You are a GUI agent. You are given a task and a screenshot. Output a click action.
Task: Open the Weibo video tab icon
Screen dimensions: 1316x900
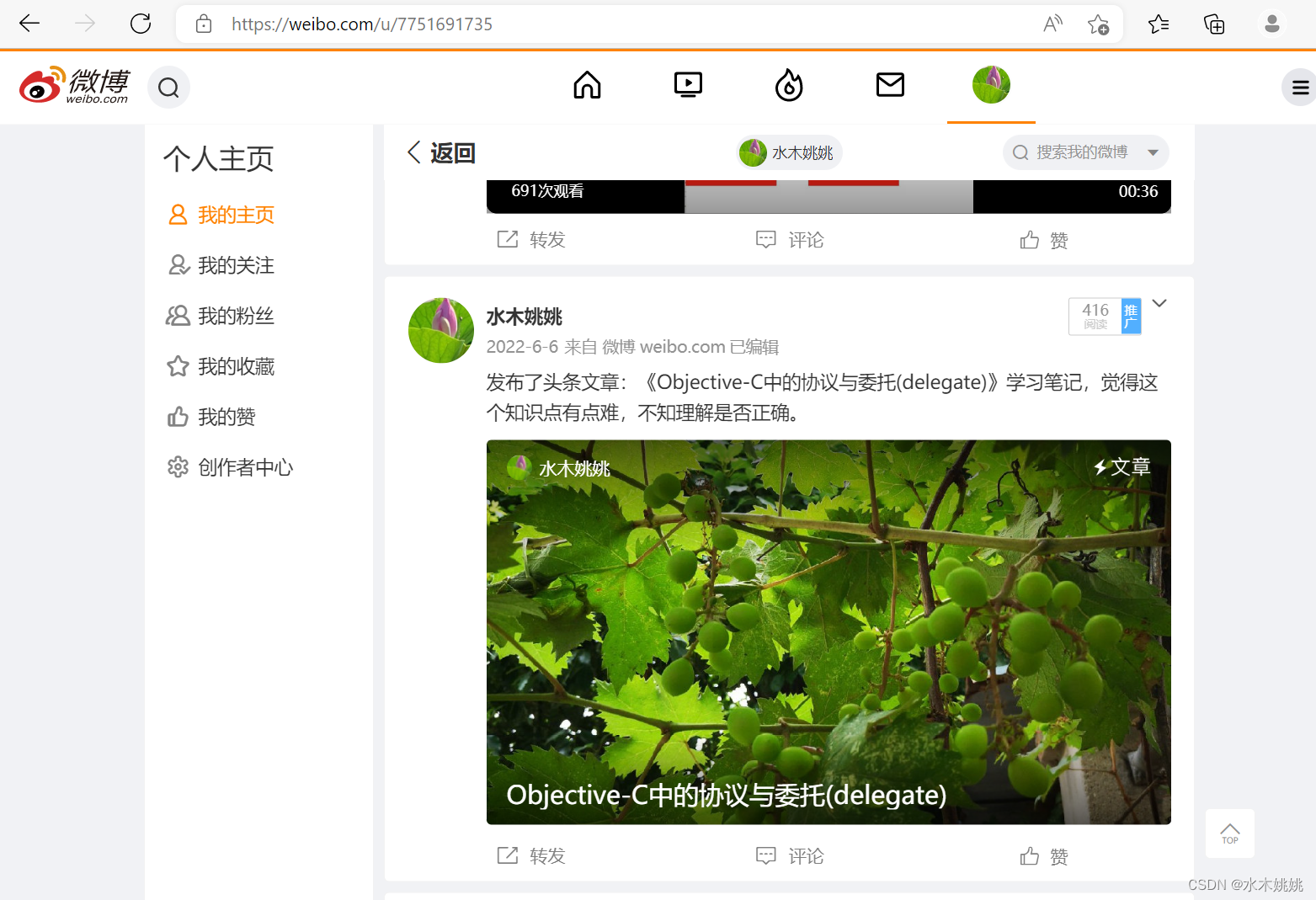point(688,85)
